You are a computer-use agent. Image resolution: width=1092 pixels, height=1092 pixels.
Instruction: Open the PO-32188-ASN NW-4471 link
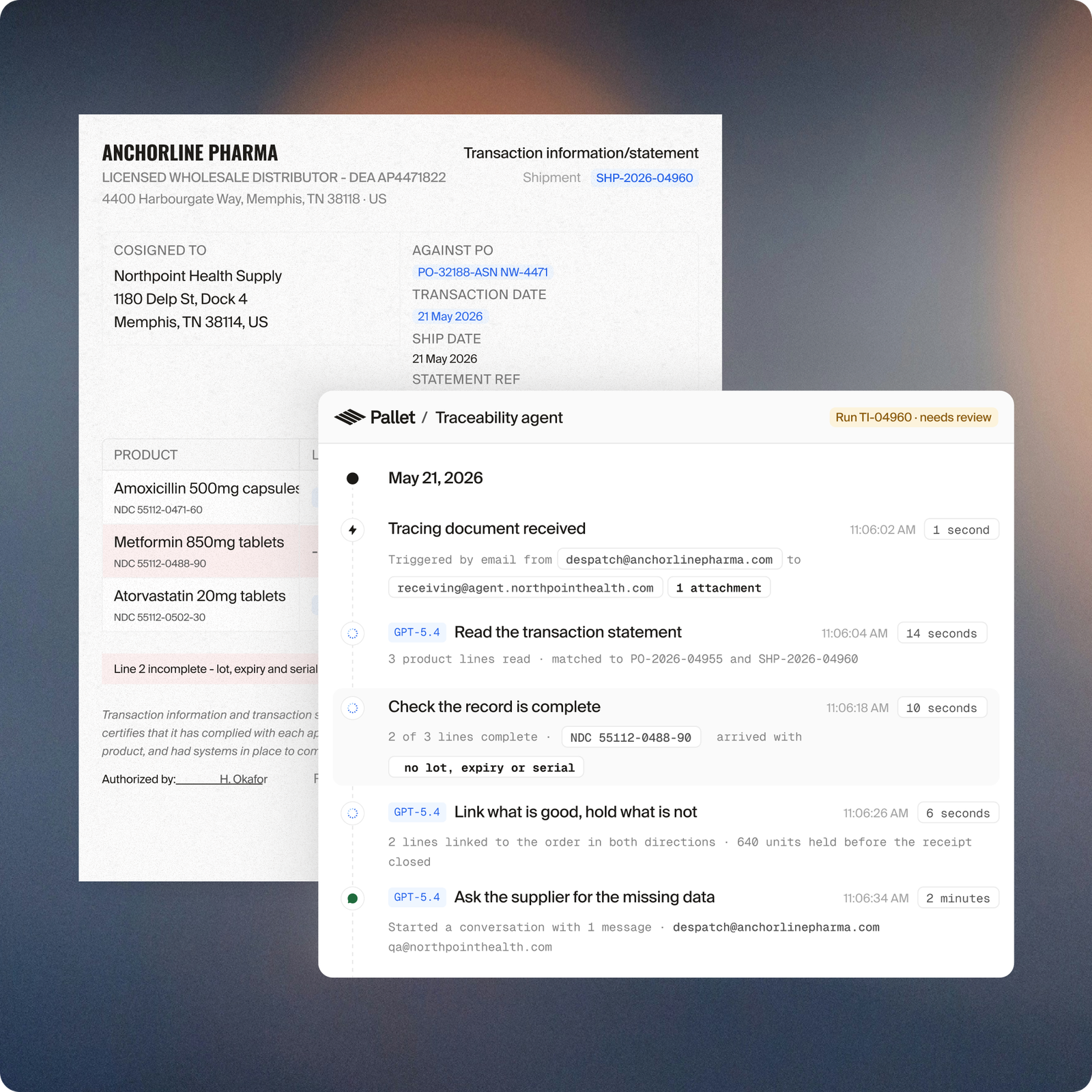(483, 272)
